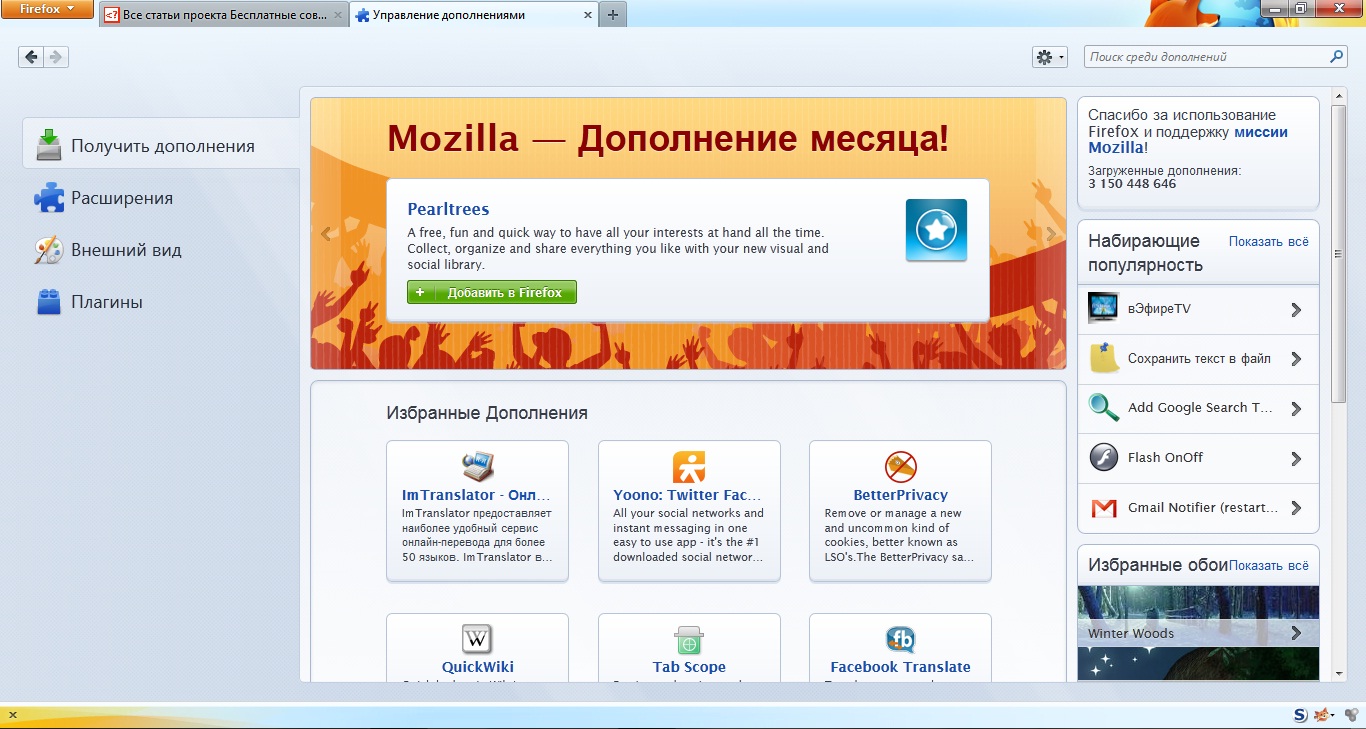
Task: Go back with the left arrow button
Action: coord(31,57)
